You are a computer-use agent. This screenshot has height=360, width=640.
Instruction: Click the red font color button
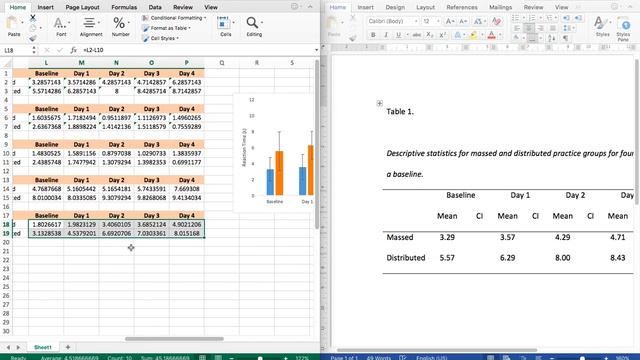pyautogui.click(x=491, y=36)
